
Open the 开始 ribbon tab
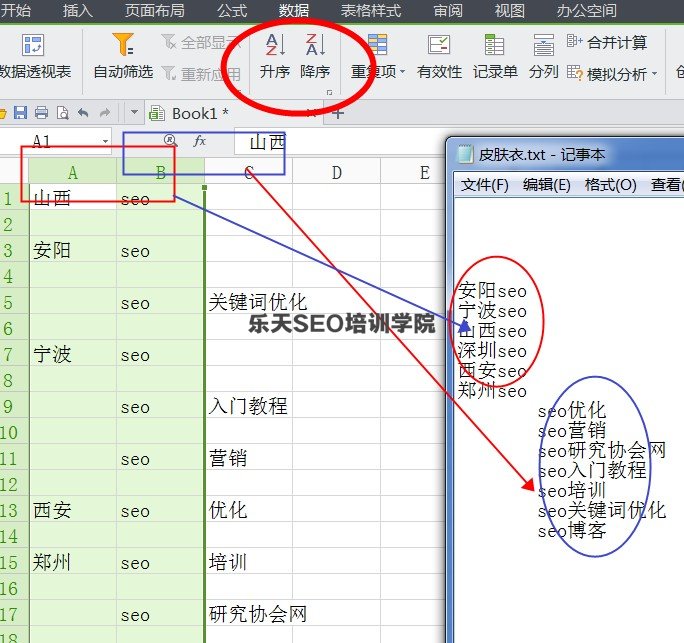[x=15, y=10]
